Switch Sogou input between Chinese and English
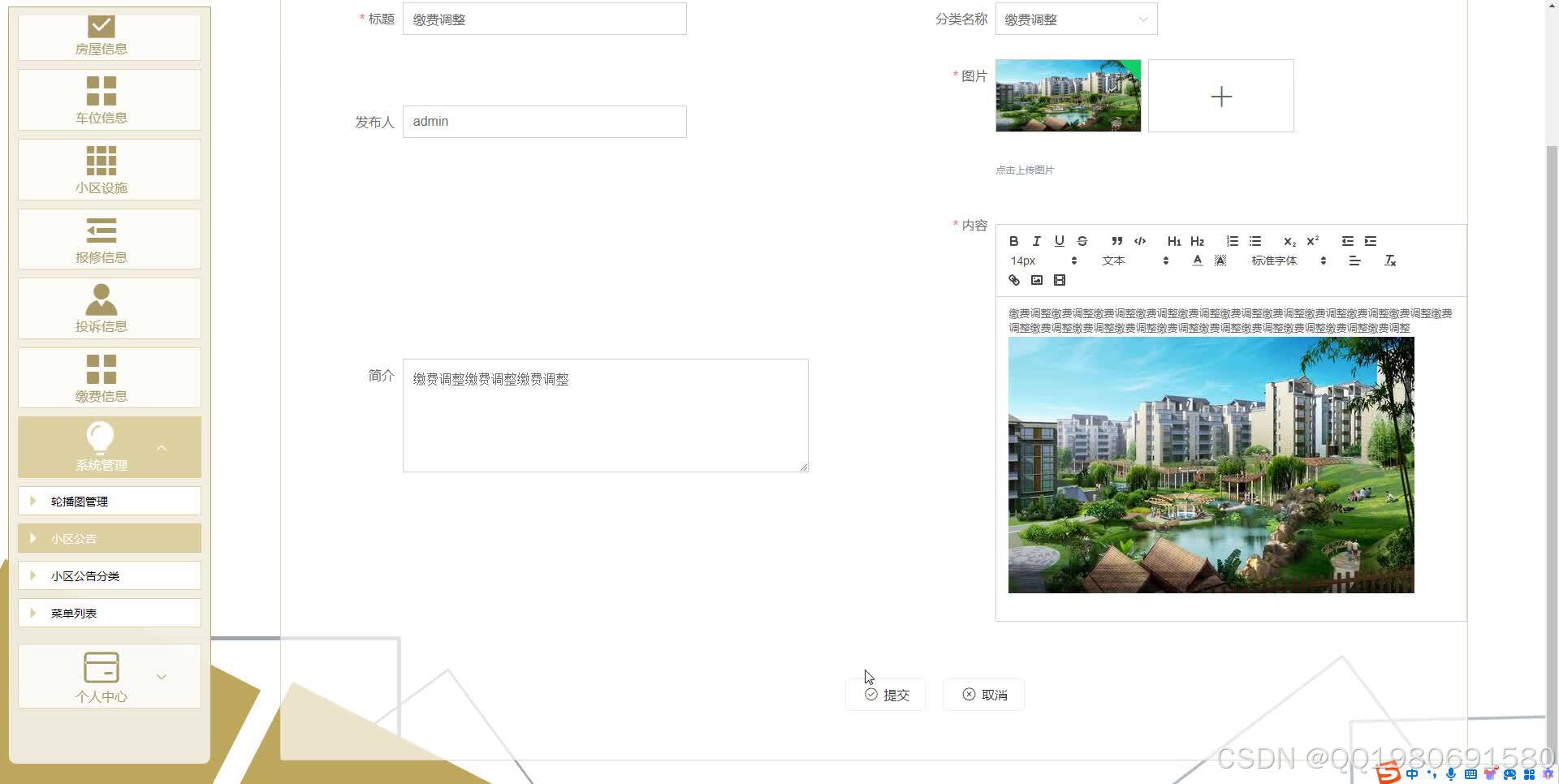 (x=1413, y=773)
